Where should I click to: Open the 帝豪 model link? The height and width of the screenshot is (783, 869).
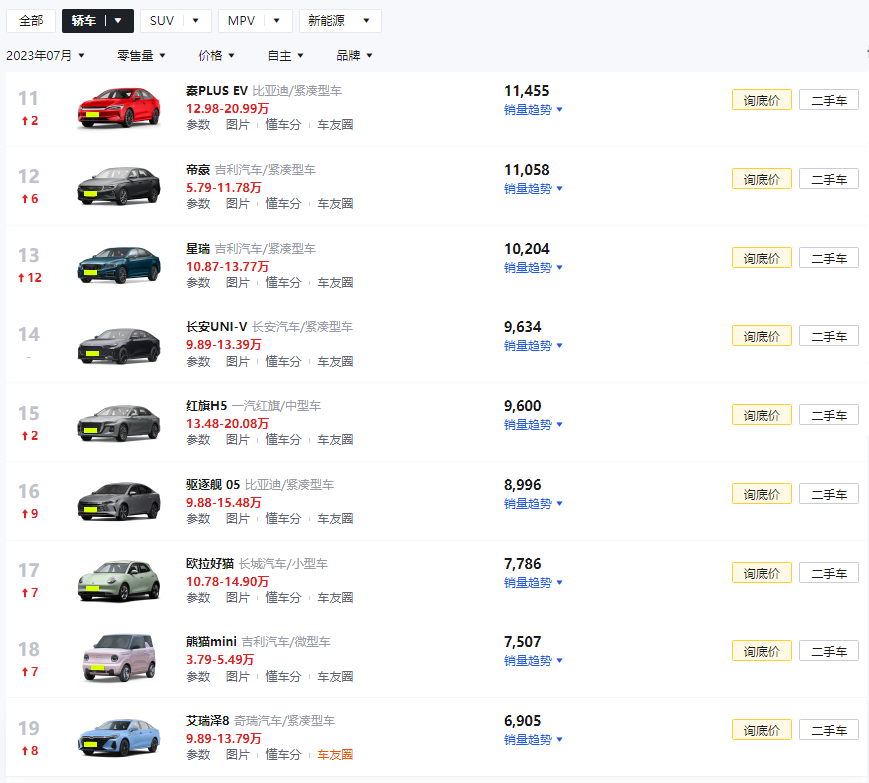(198, 170)
